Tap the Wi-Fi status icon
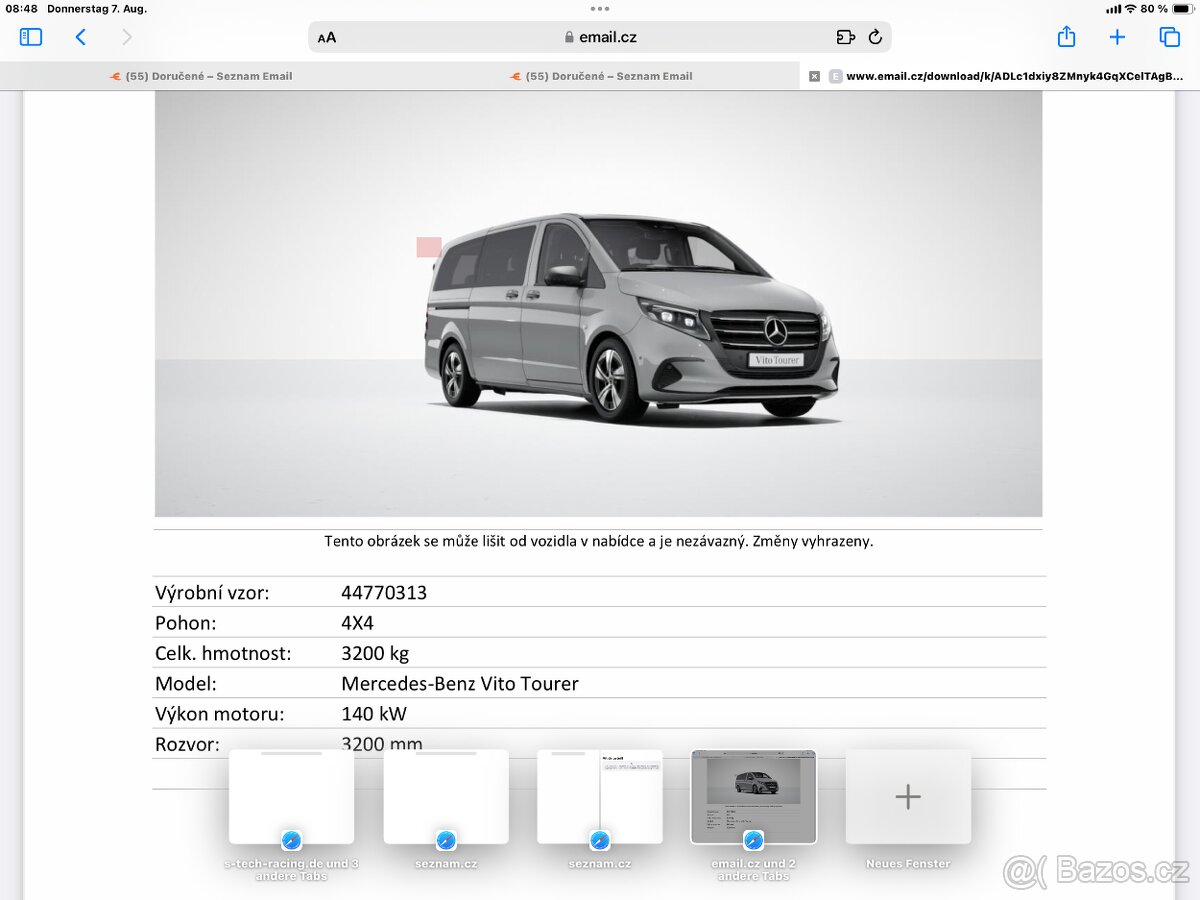Image resolution: width=1200 pixels, height=900 pixels. pos(1130,8)
